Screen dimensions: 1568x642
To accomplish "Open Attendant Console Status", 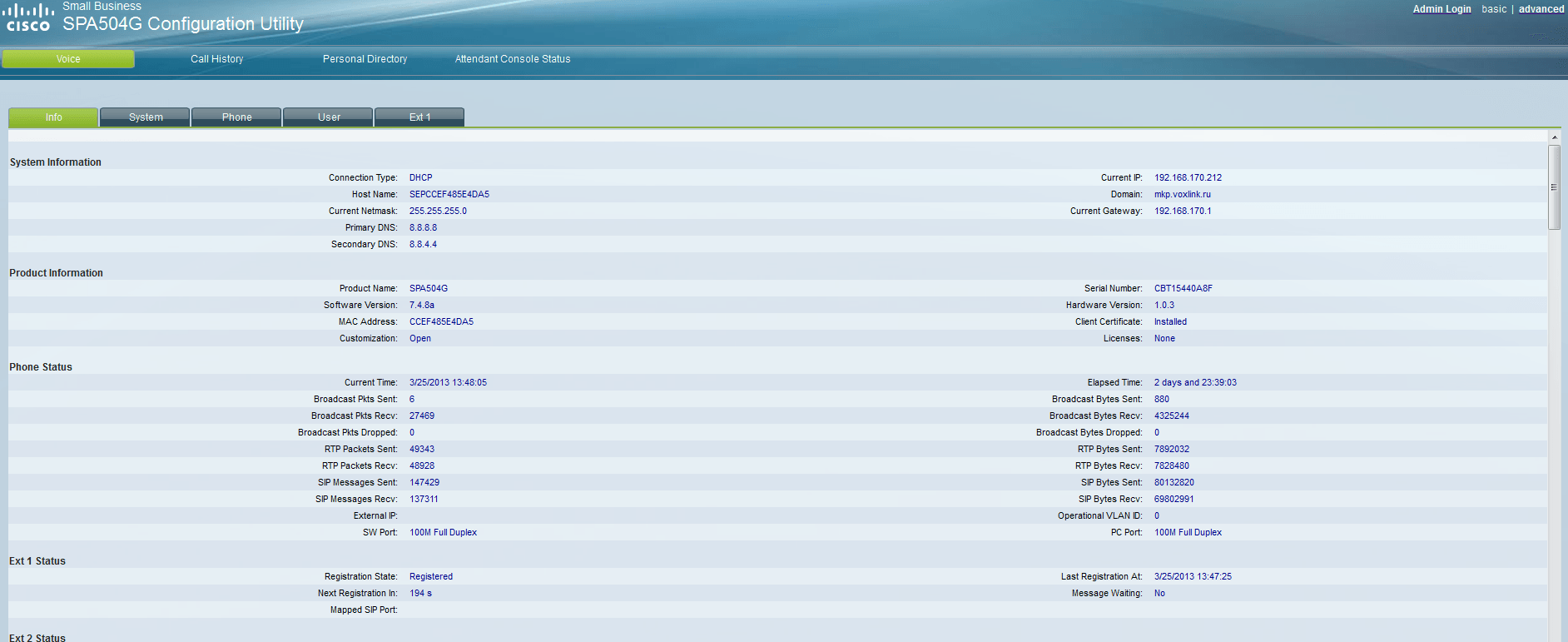I will pos(513,59).
